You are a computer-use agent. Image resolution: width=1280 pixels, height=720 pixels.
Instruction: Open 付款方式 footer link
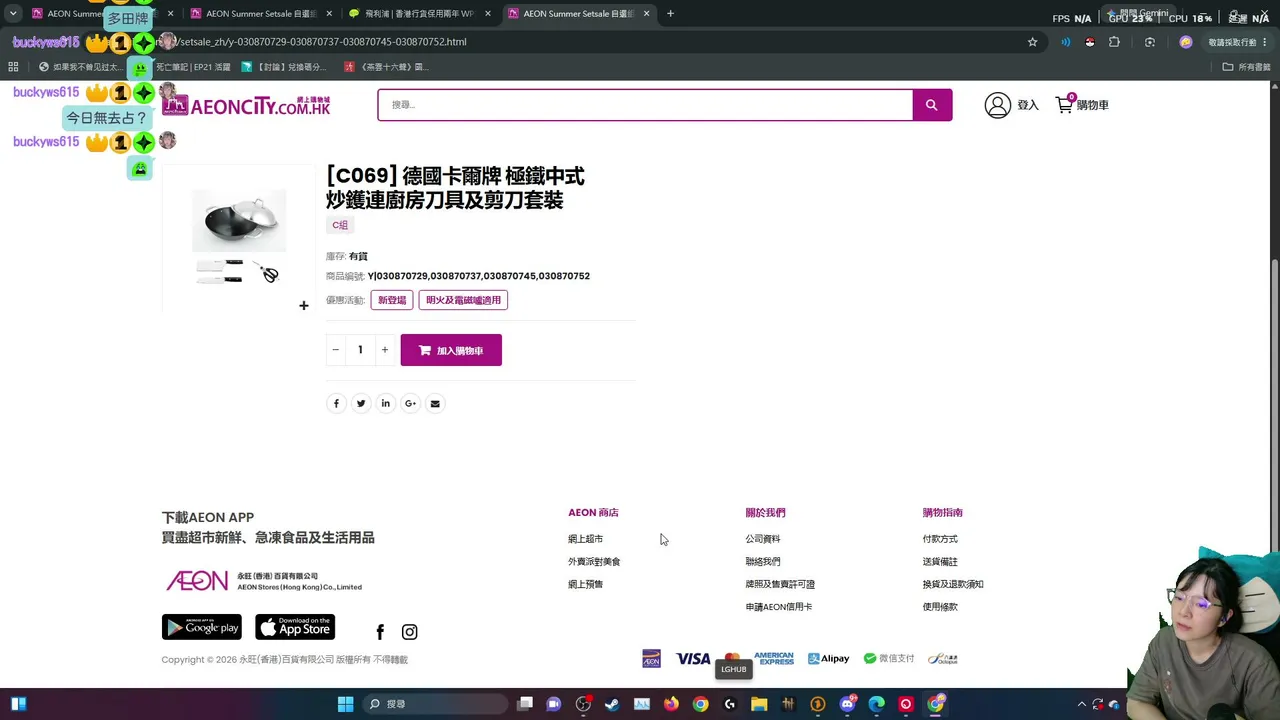[940, 539]
